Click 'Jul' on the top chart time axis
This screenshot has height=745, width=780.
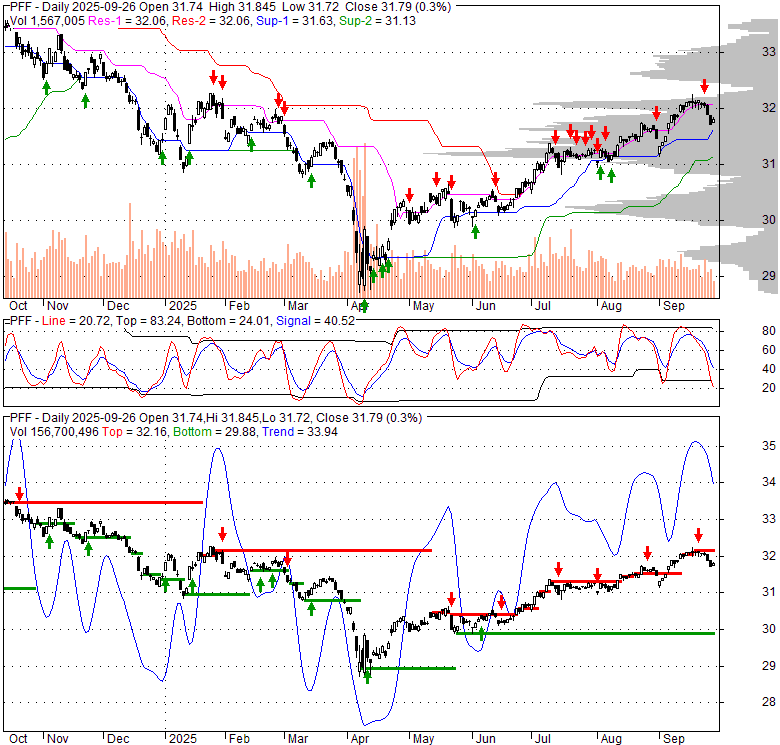542,306
